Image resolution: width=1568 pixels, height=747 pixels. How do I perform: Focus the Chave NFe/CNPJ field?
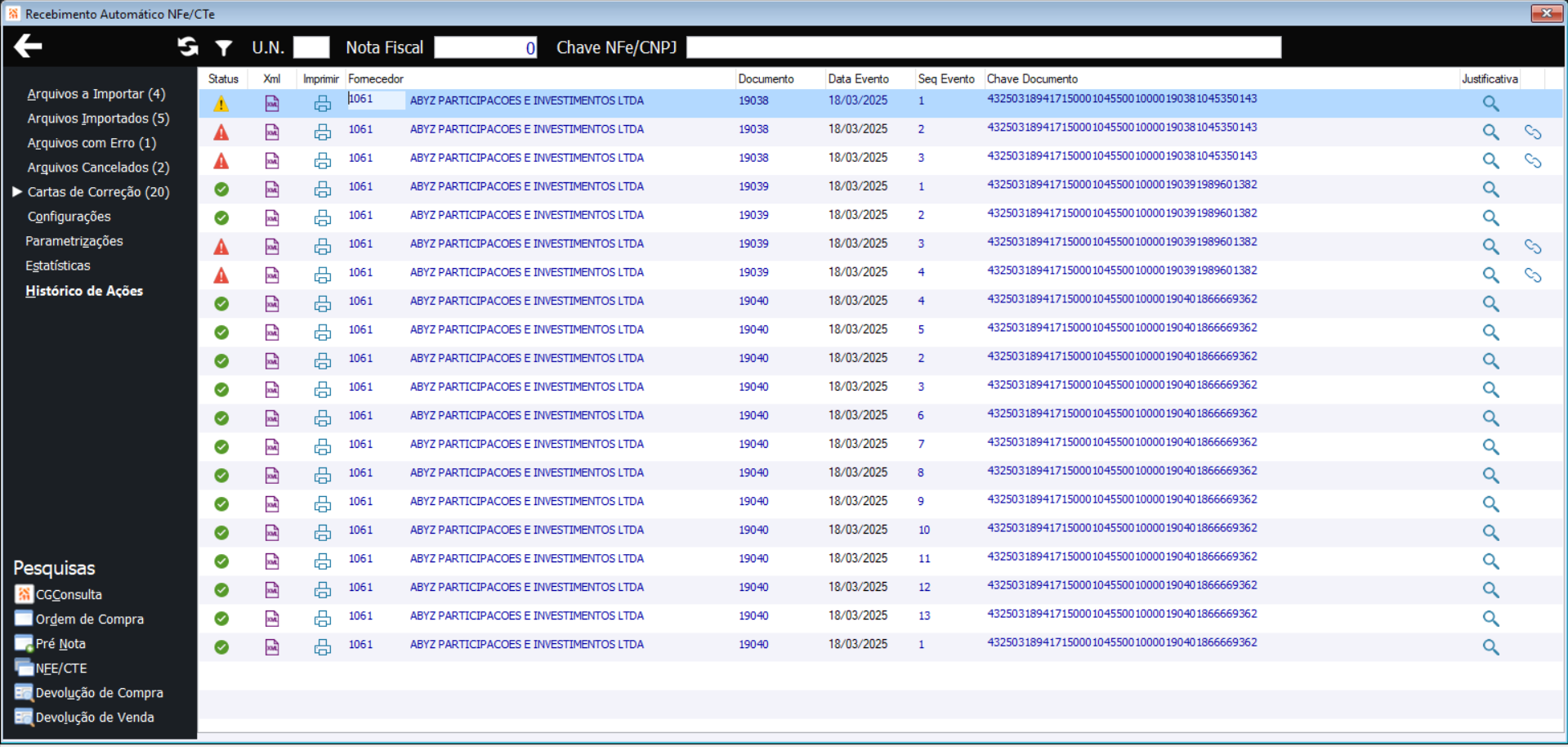pos(984,47)
